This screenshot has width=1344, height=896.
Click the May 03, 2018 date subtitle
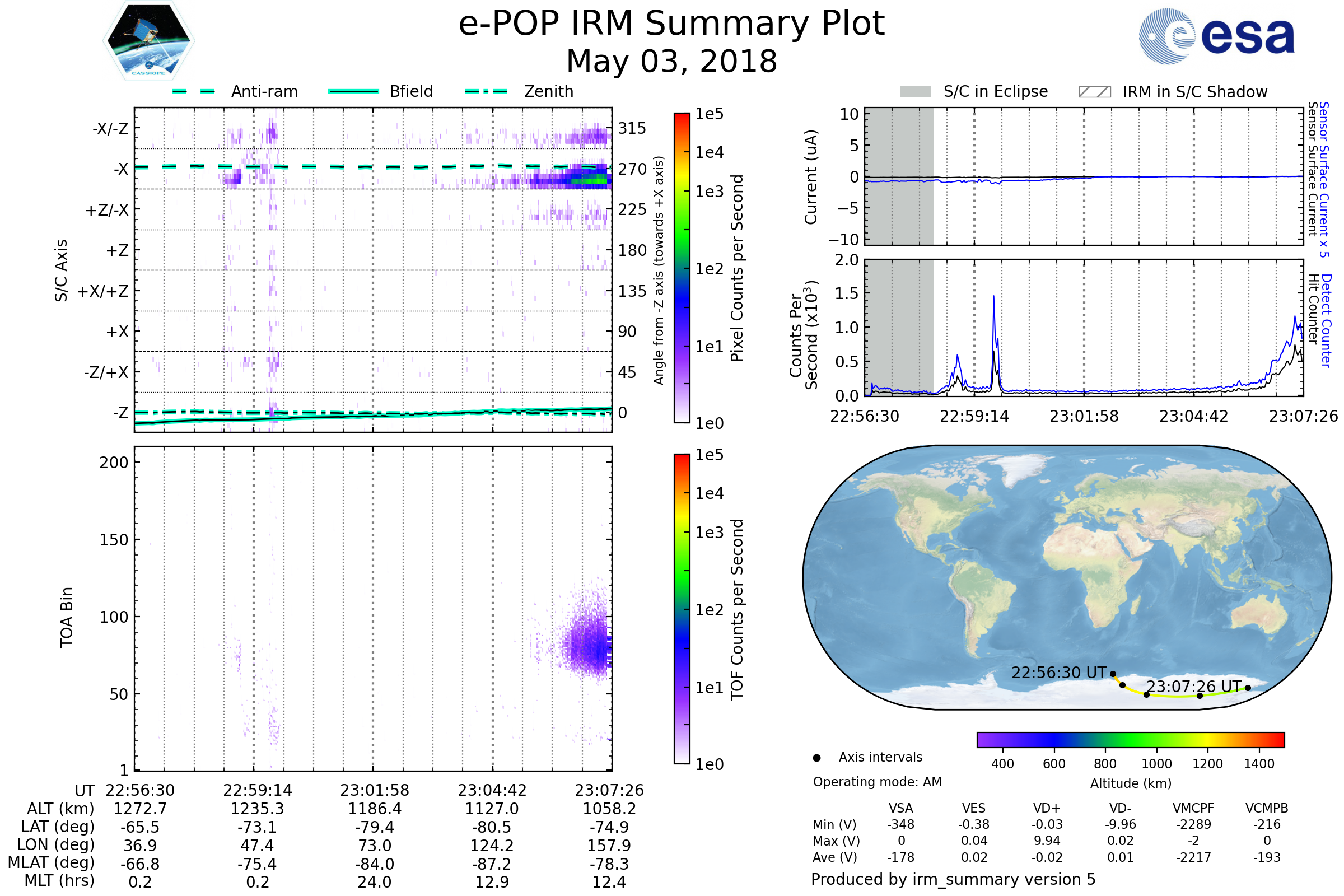click(x=671, y=62)
